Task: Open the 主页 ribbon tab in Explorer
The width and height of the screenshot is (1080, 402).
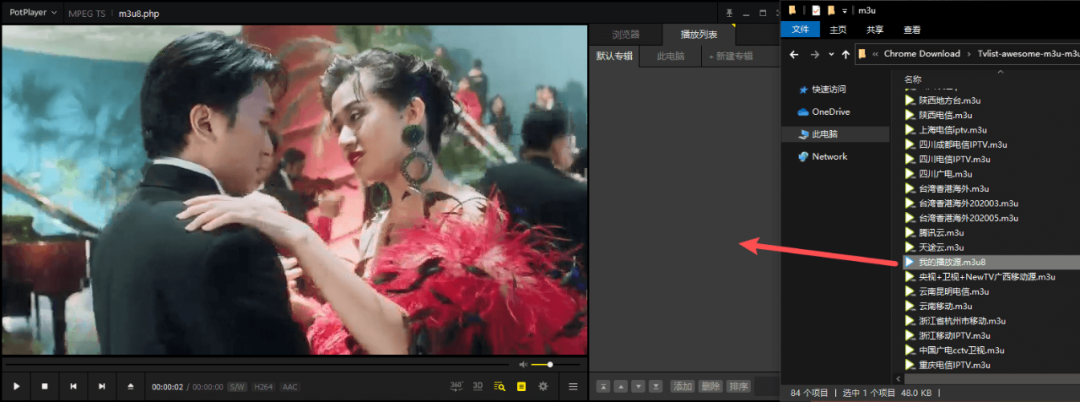Action: coord(838,30)
